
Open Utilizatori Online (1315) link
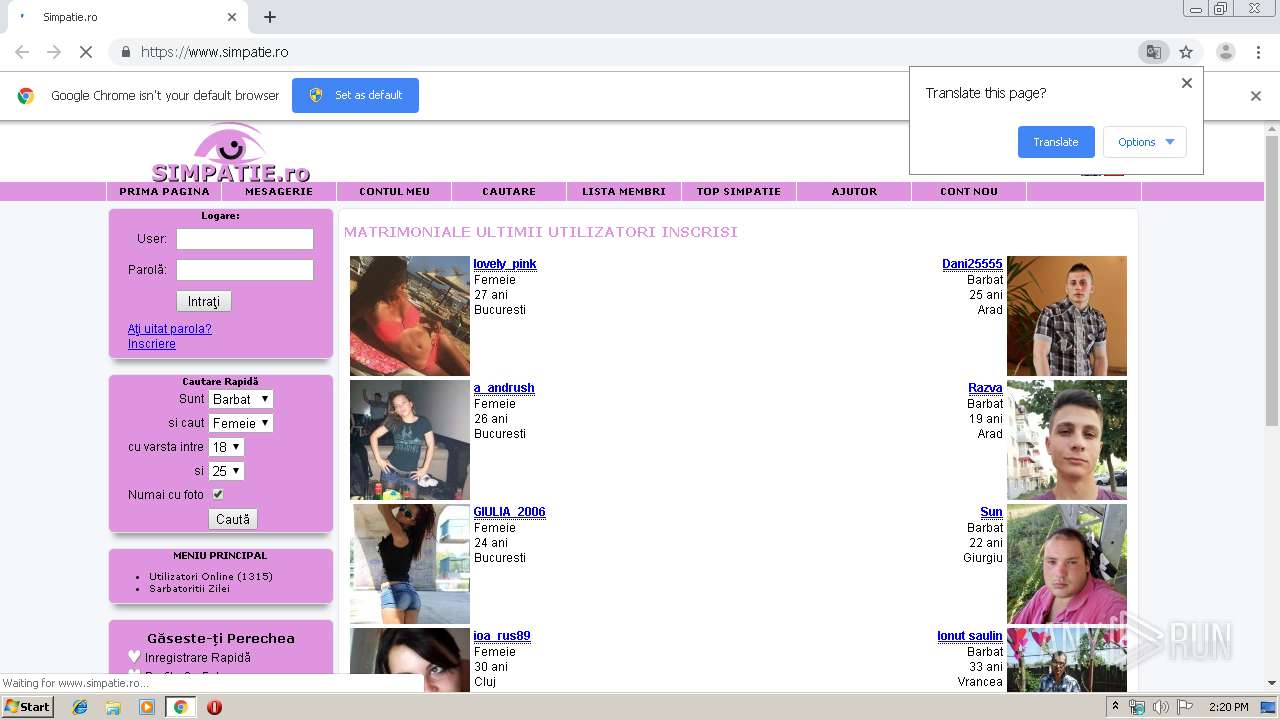tap(211, 576)
